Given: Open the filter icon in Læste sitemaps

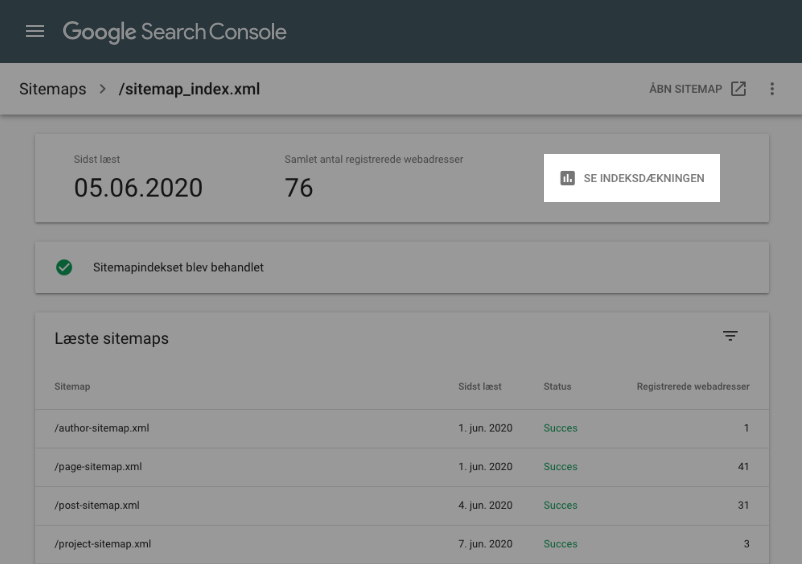Looking at the screenshot, I should 730,336.
